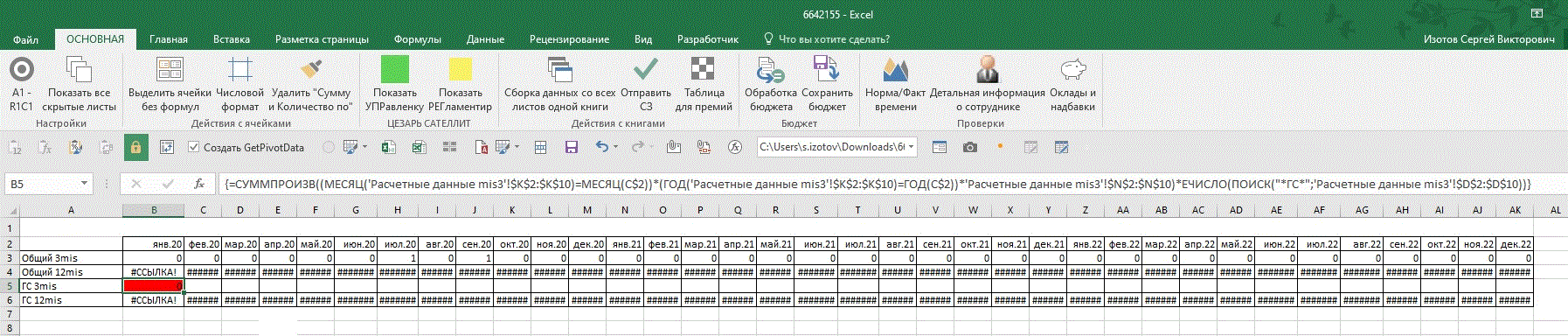Select the Общий 3mis row label
Screen dimensions: 1568x336
tap(71, 258)
